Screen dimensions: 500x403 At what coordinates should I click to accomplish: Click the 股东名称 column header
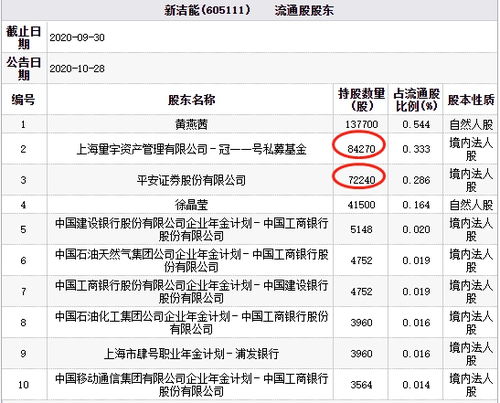[191, 100]
